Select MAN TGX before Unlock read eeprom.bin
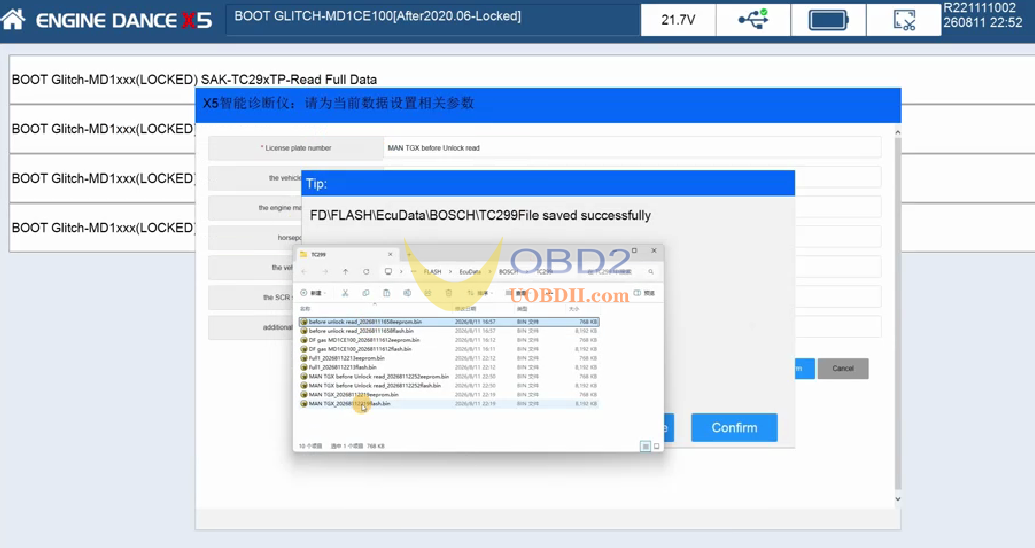 [x=449, y=376]
